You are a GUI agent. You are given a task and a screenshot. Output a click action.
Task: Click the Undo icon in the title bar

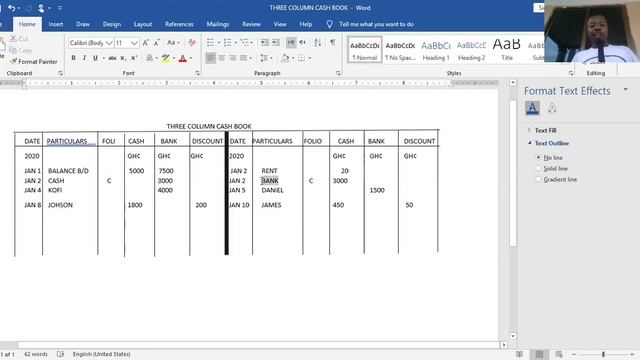pos(11,8)
